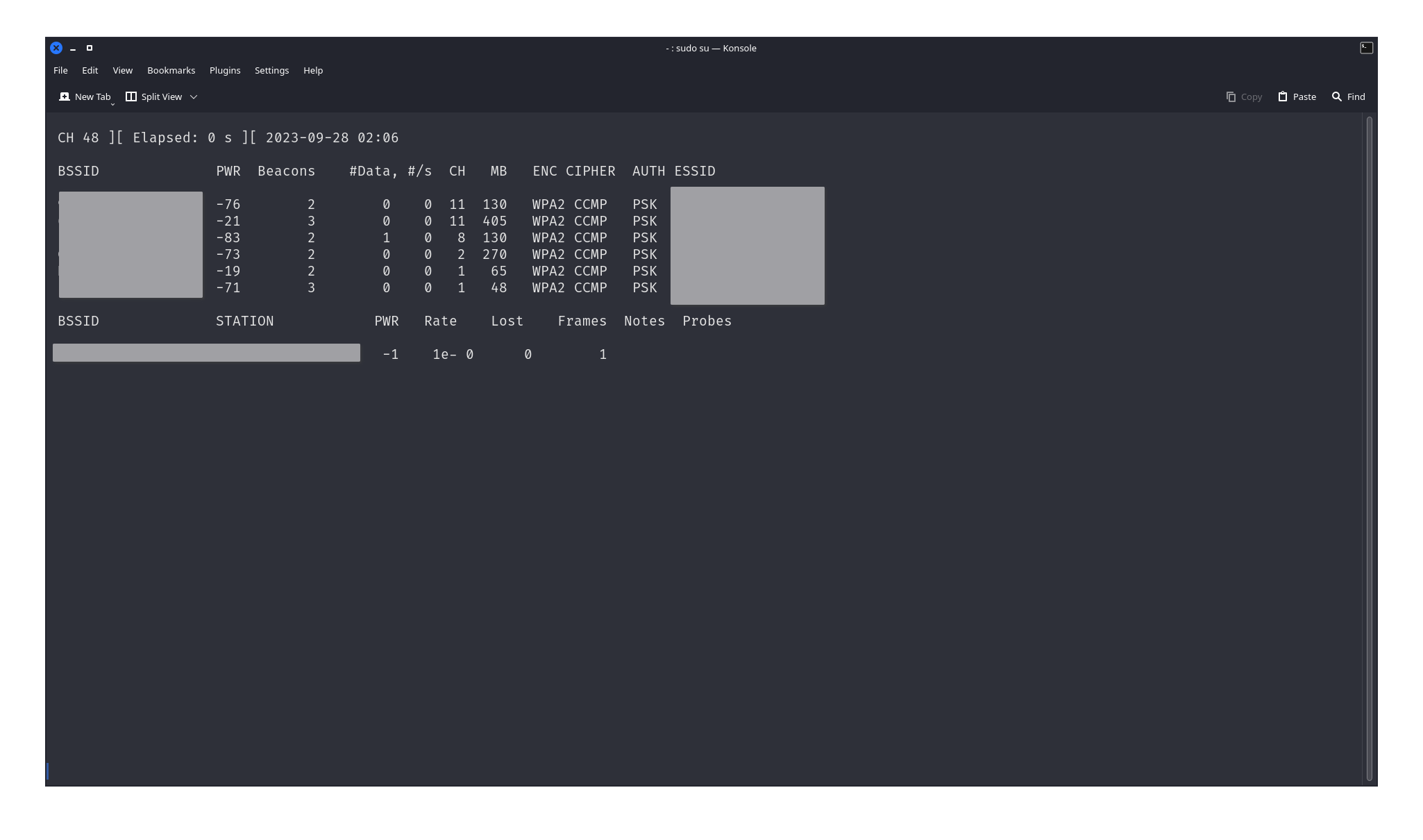Image resolution: width=1423 pixels, height=840 pixels.
Task: Click the CIPHER column header
Action: tap(591, 171)
